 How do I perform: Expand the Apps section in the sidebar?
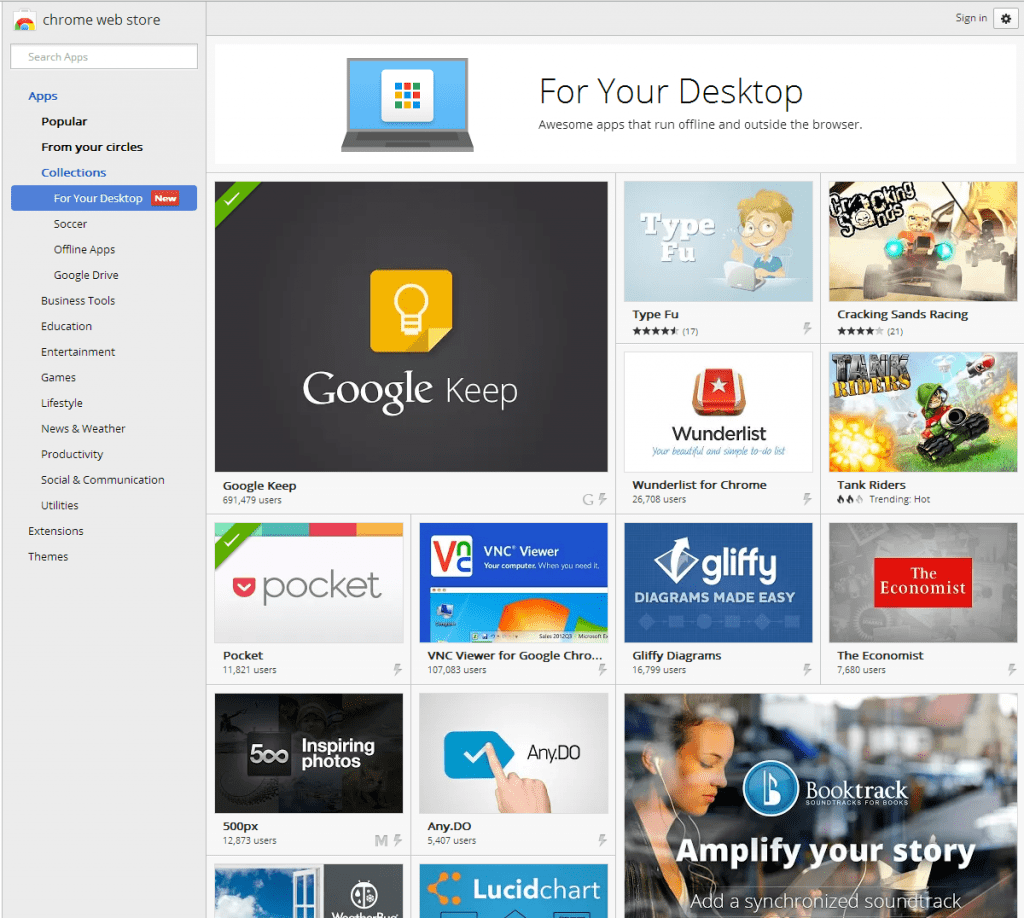coord(43,95)
